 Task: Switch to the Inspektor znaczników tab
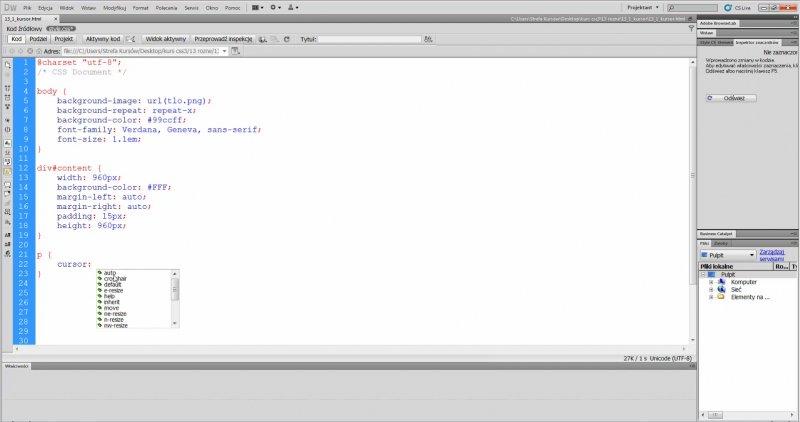756,42
